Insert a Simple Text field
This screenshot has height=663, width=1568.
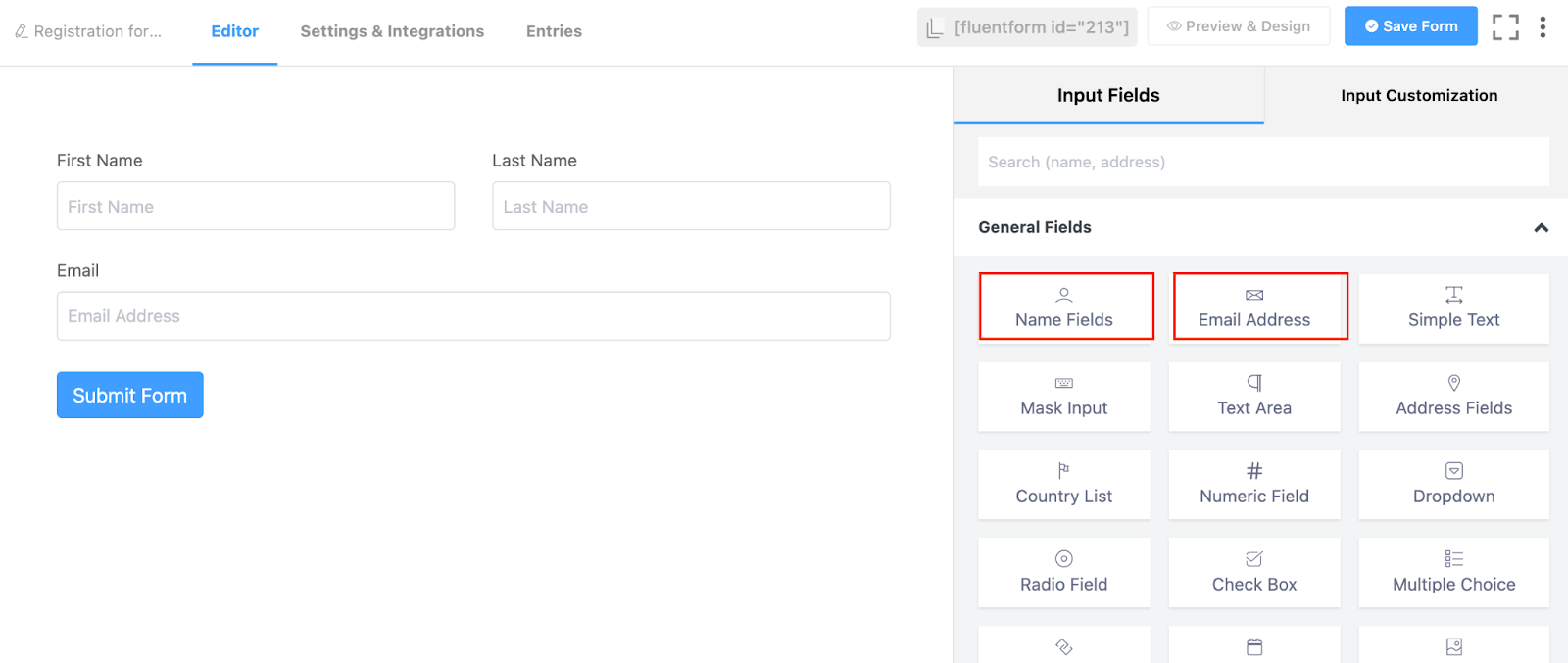(1453, 308)
